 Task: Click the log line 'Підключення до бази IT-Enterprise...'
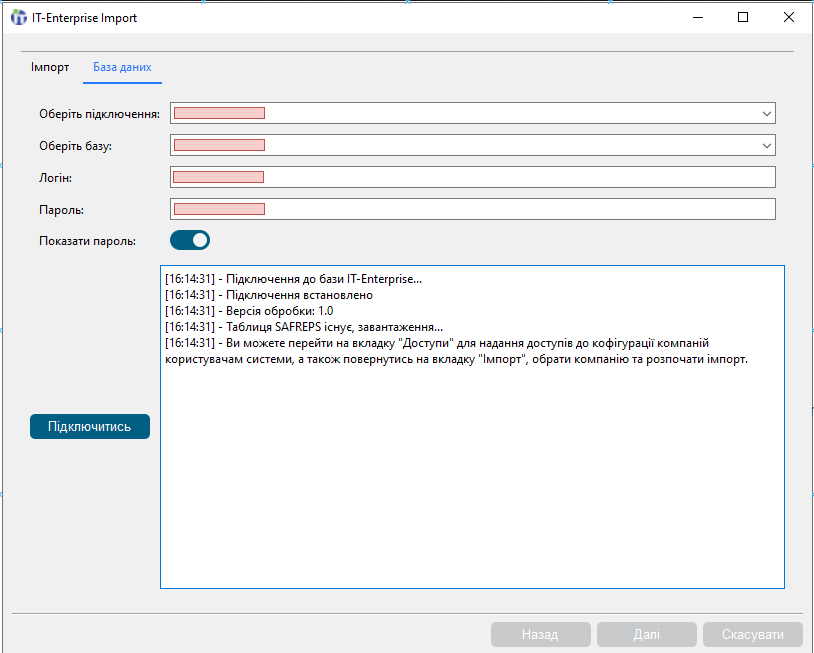(293, 279)
